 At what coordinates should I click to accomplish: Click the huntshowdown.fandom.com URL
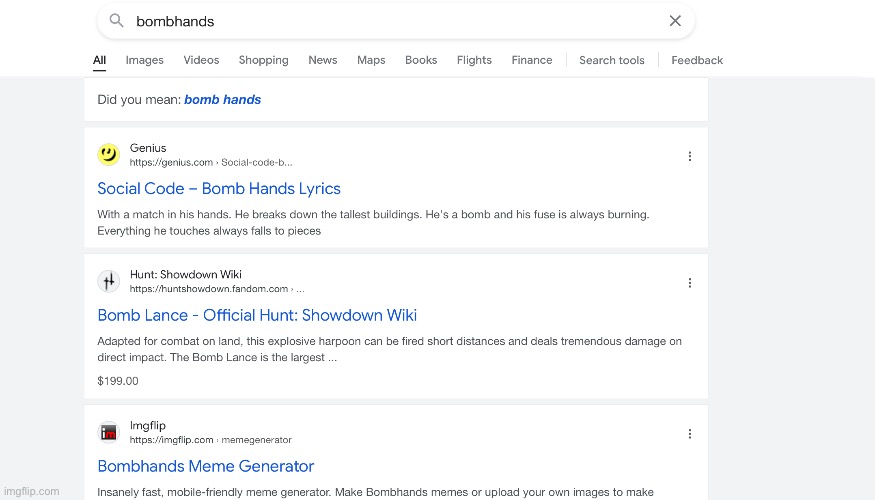[217, 289]
